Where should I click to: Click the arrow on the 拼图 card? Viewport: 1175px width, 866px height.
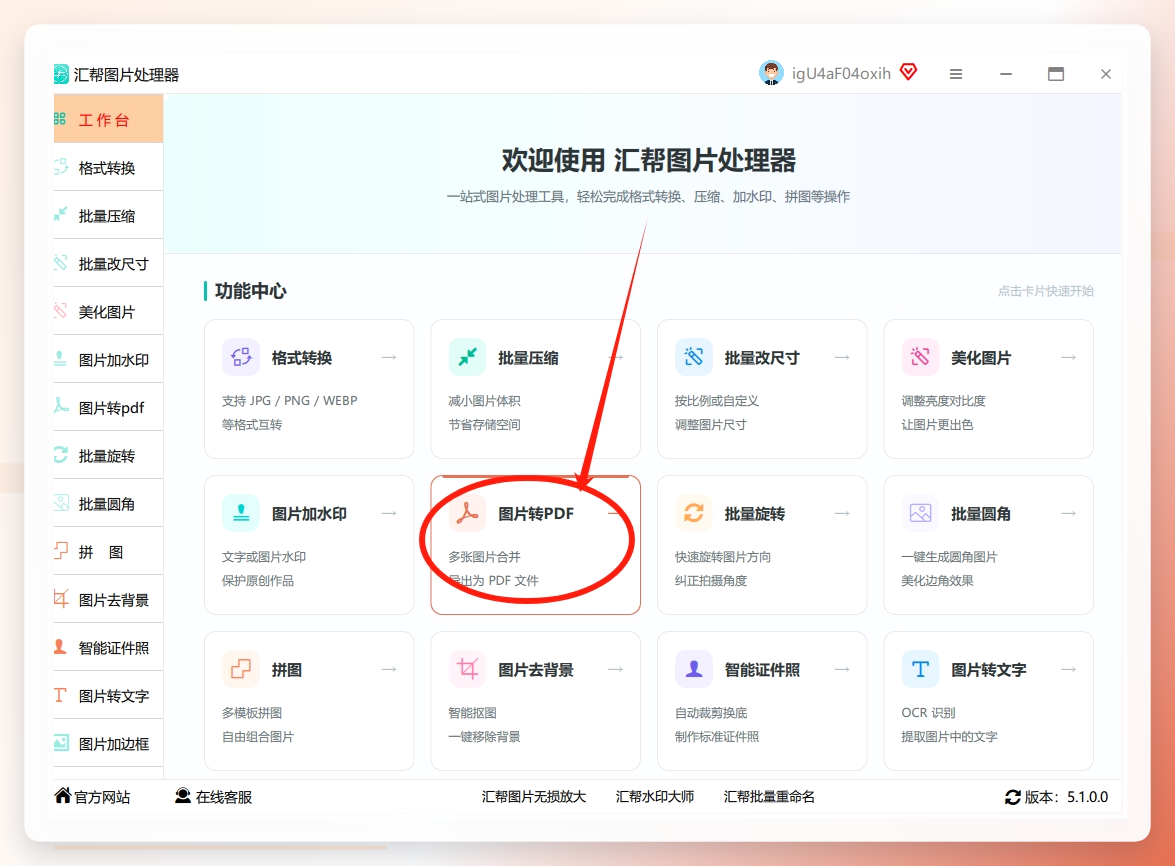pyautogui.click(x=389, y=669)
